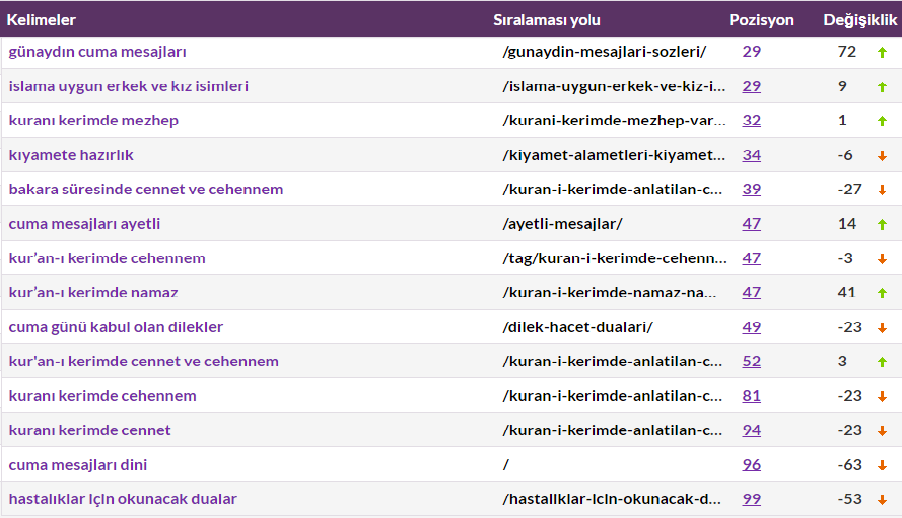The image size is (902, 518).
Task: Click orange down arrow for cuma mesajları dini
Action: (882, 466)
